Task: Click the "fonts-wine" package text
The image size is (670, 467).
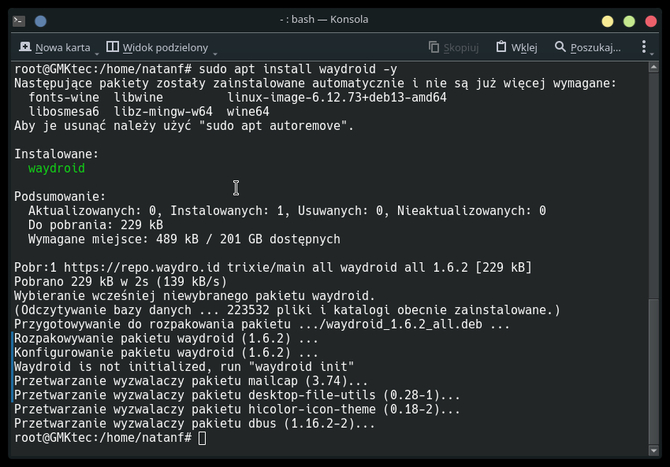Action: tap(64, 97)
